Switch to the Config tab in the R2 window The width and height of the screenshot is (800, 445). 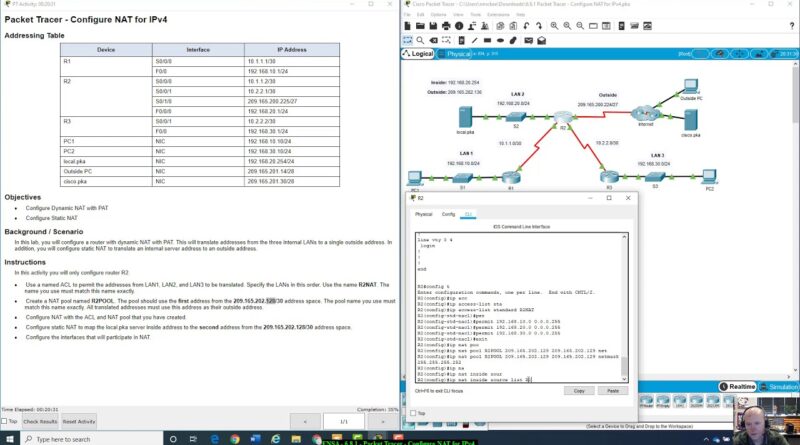[448, 214]
